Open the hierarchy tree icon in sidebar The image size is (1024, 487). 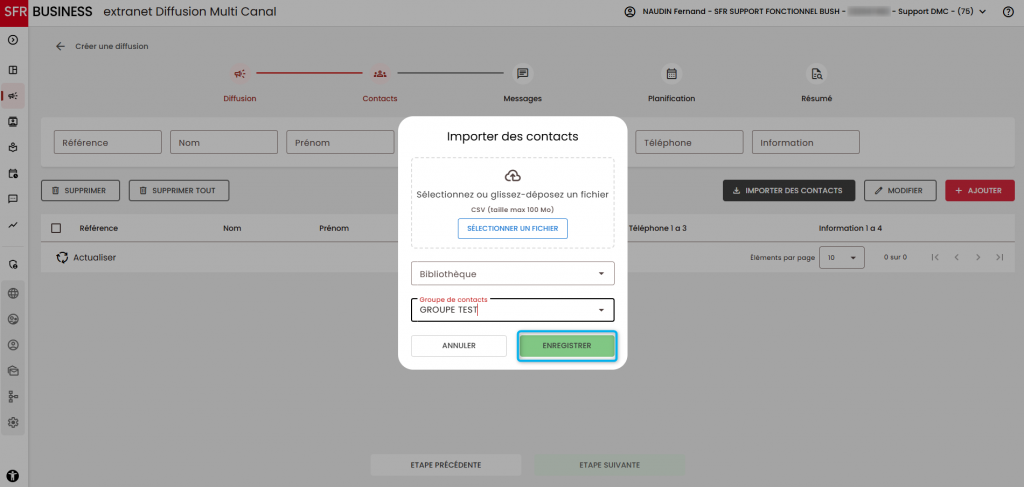click(x=13, y=396)
